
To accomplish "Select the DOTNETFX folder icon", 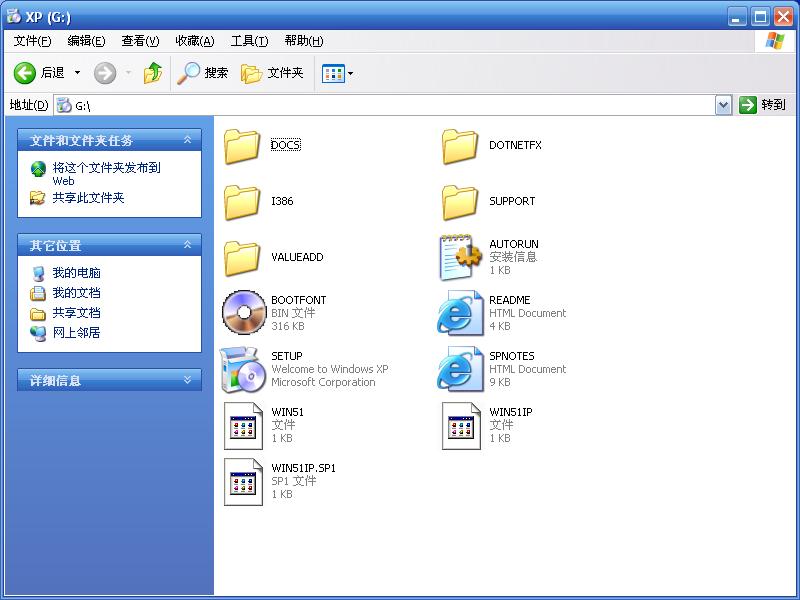I will (460, 146).
